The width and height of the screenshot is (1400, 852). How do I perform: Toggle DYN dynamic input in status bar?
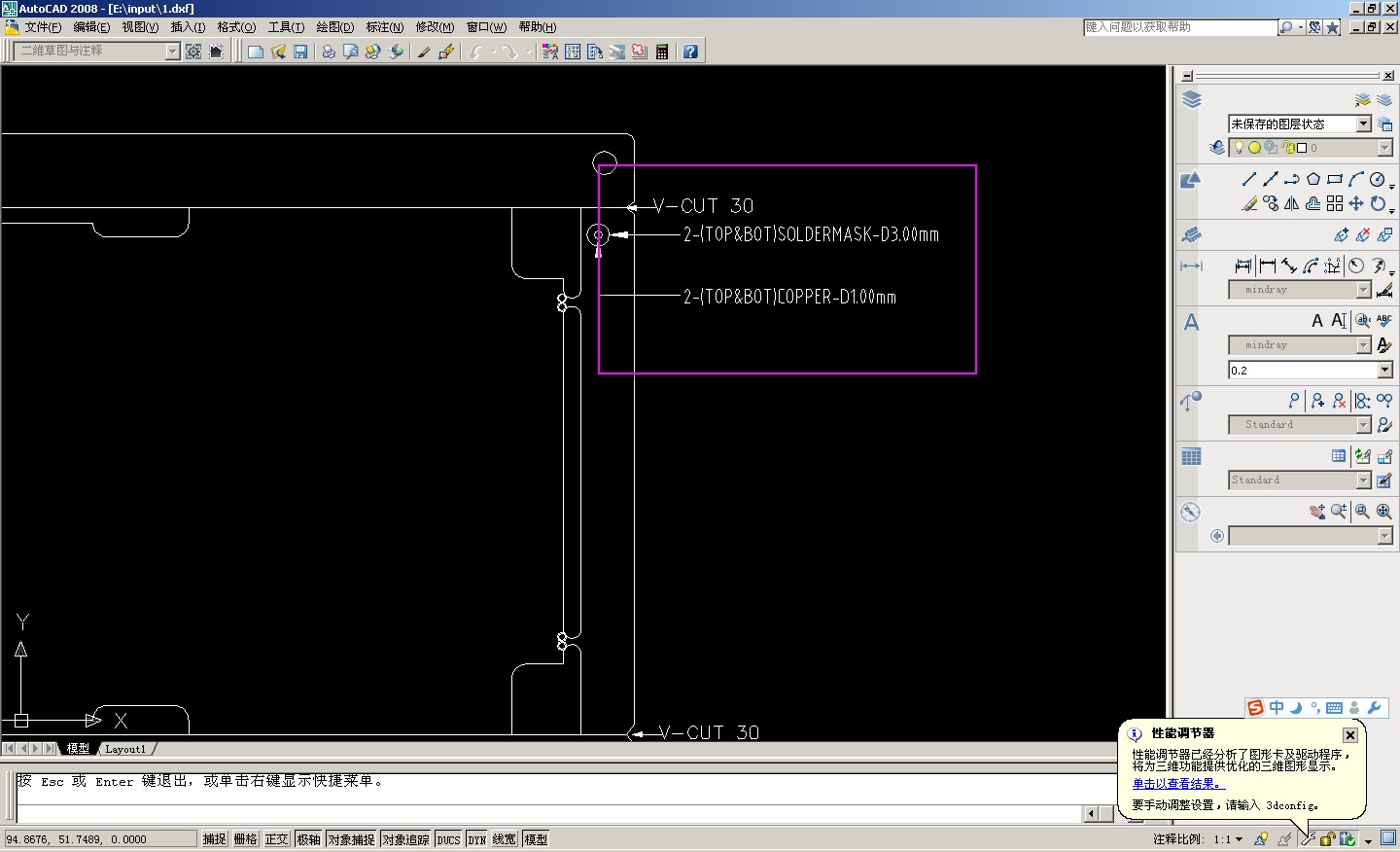[476, 838]
